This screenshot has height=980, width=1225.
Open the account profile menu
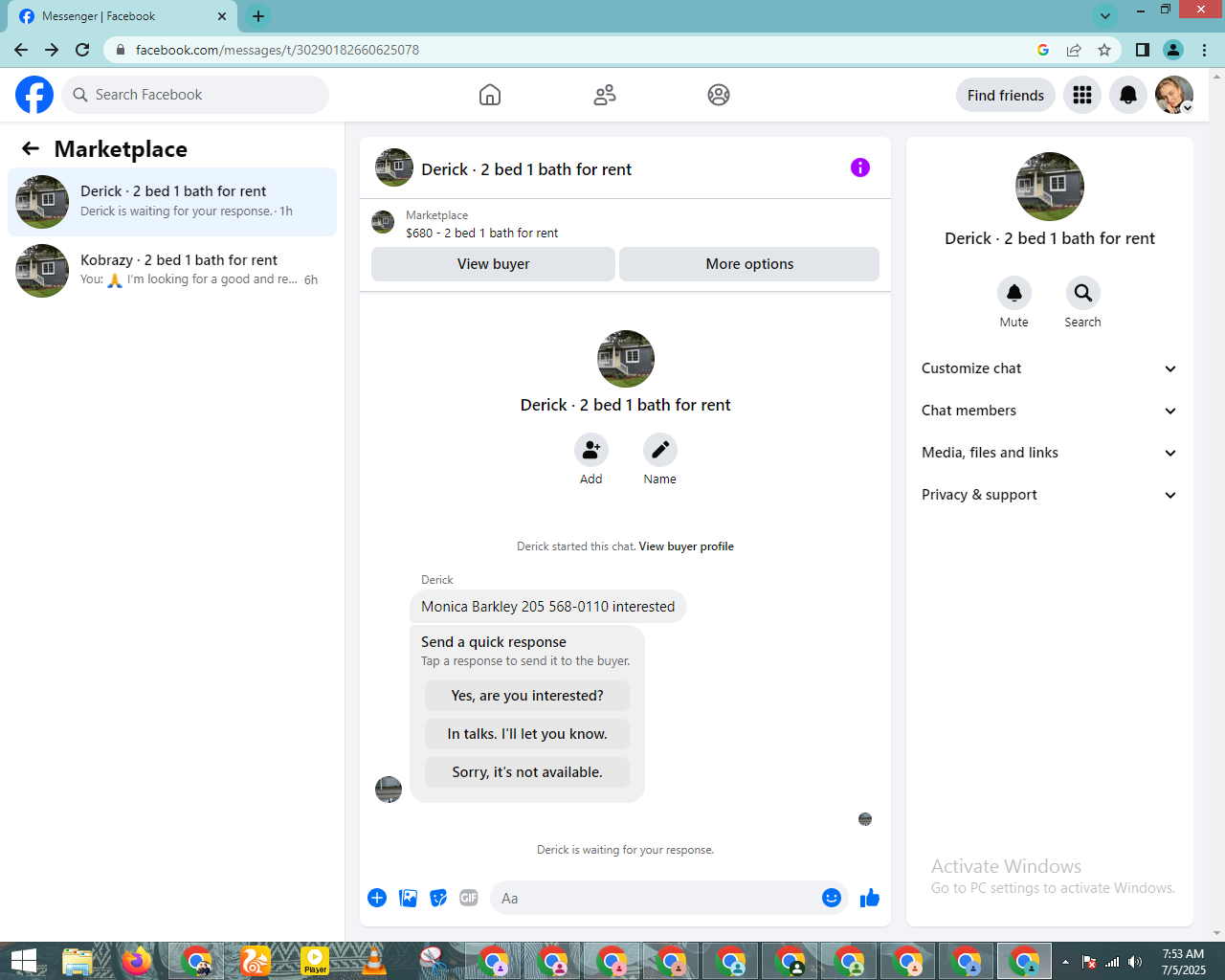point(1174,95)
